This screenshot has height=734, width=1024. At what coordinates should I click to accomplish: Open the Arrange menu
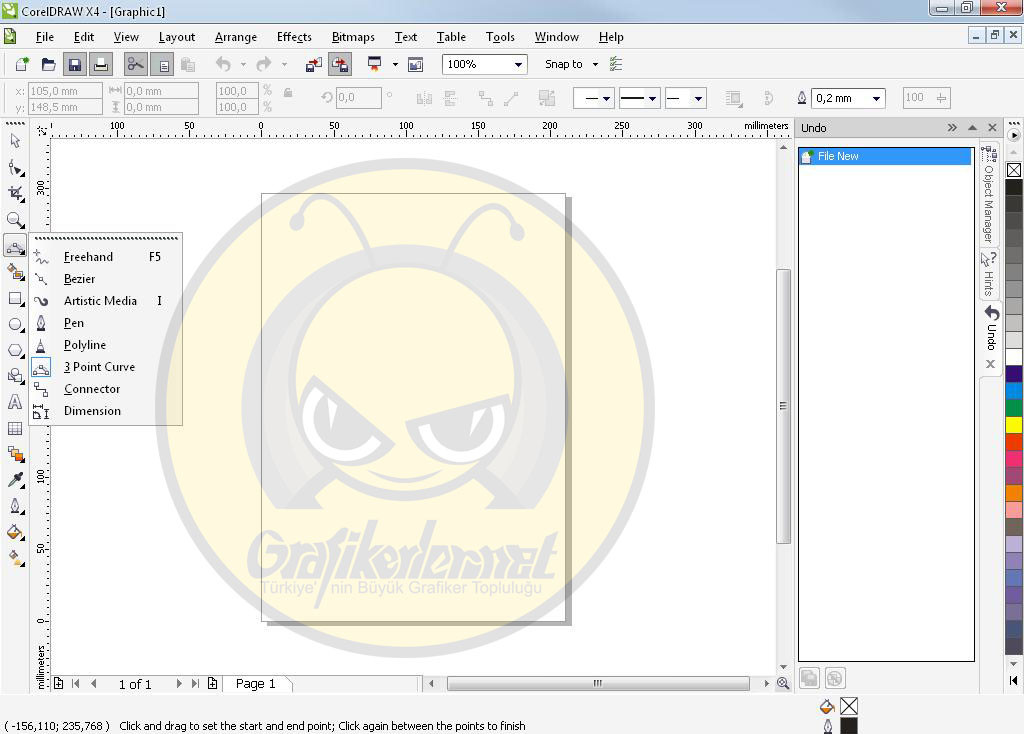pos(236,37)
